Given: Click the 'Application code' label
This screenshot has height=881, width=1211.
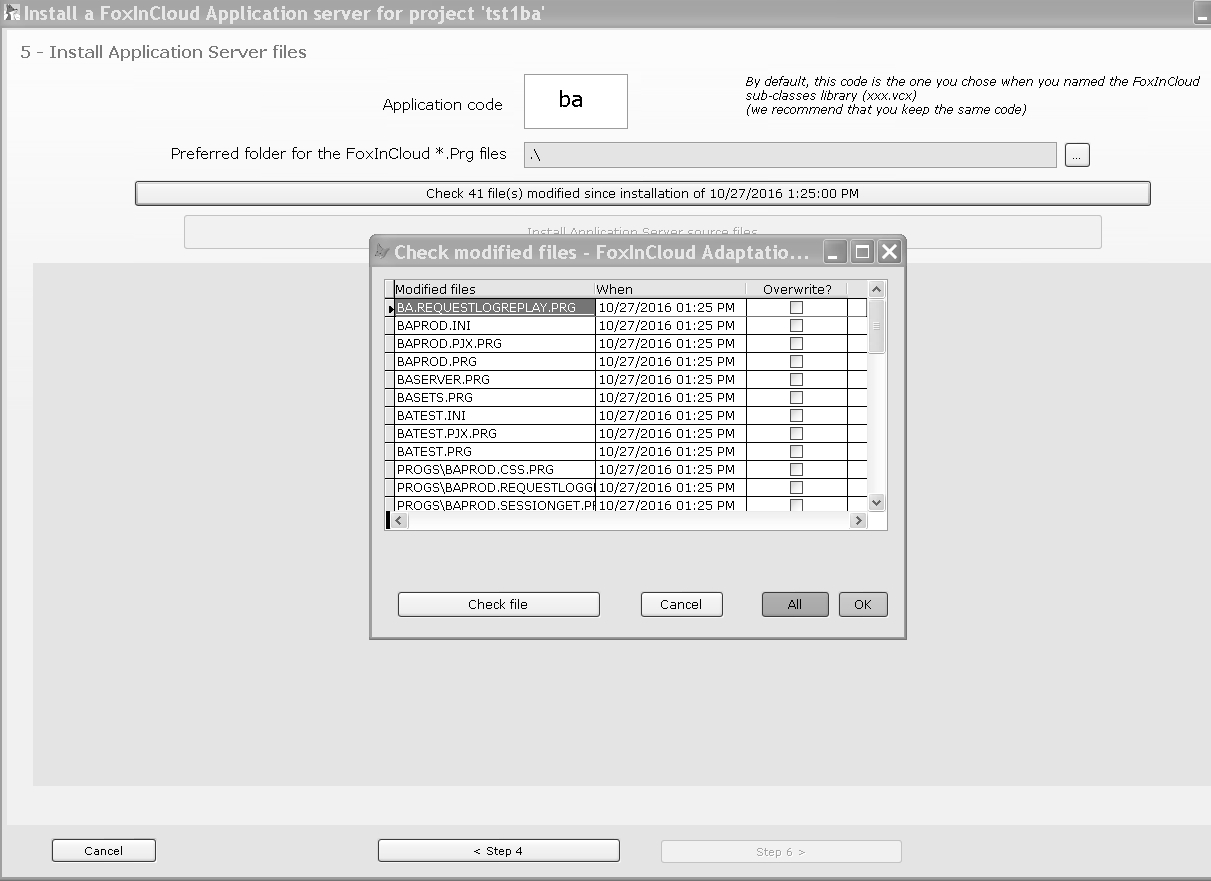Looking at the screenshot, I should coord(443,105).
